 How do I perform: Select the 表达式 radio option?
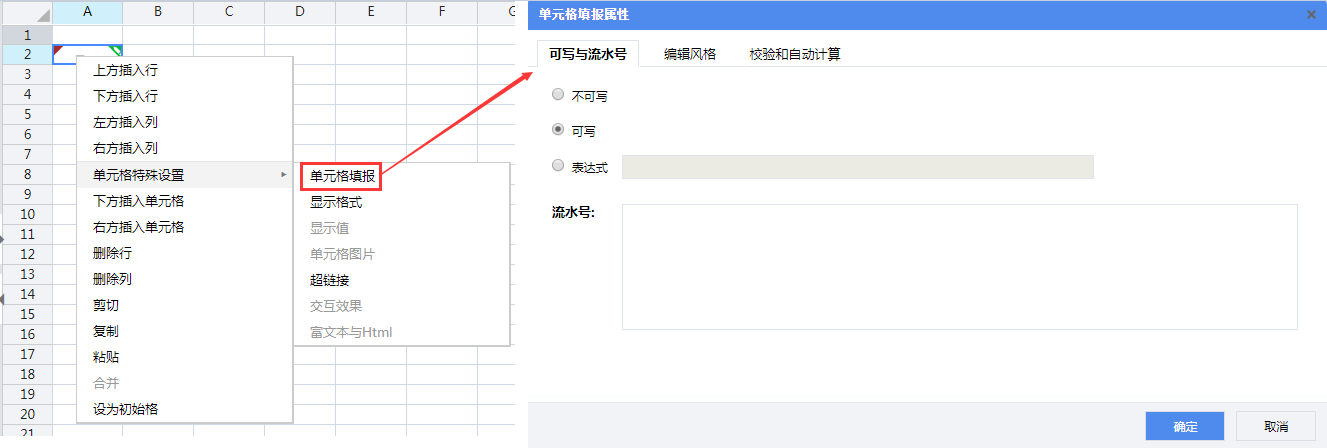coord(558,167)
